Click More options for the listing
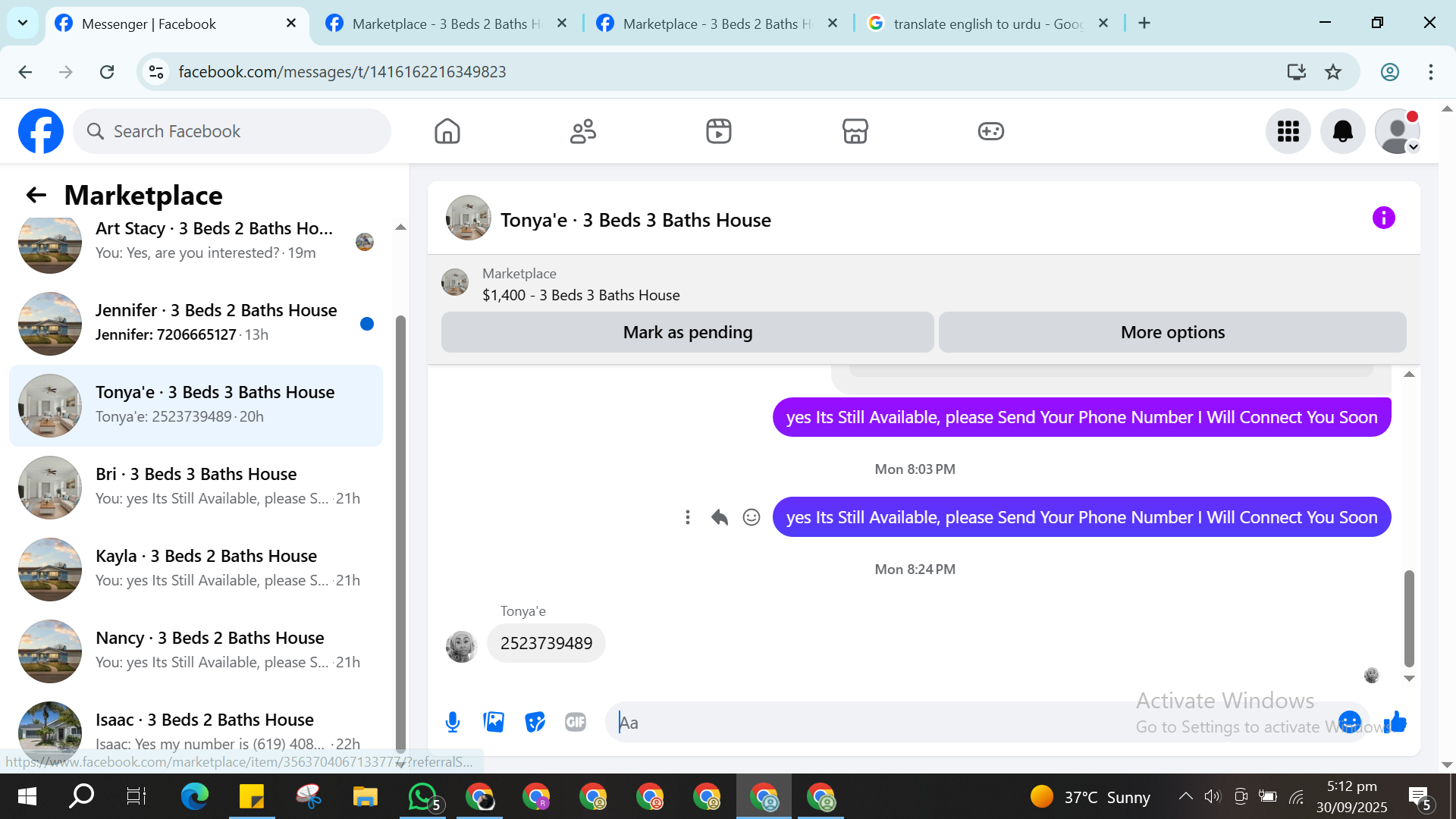Viewport: 1456px width, 819px height. tap(1172, 332)
